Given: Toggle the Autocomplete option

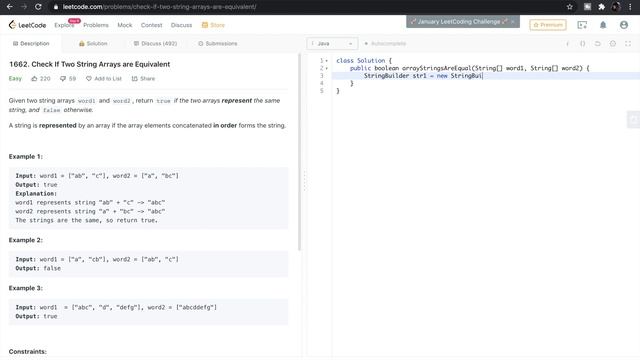Looking at the screenshot, I should coord(385,43).
